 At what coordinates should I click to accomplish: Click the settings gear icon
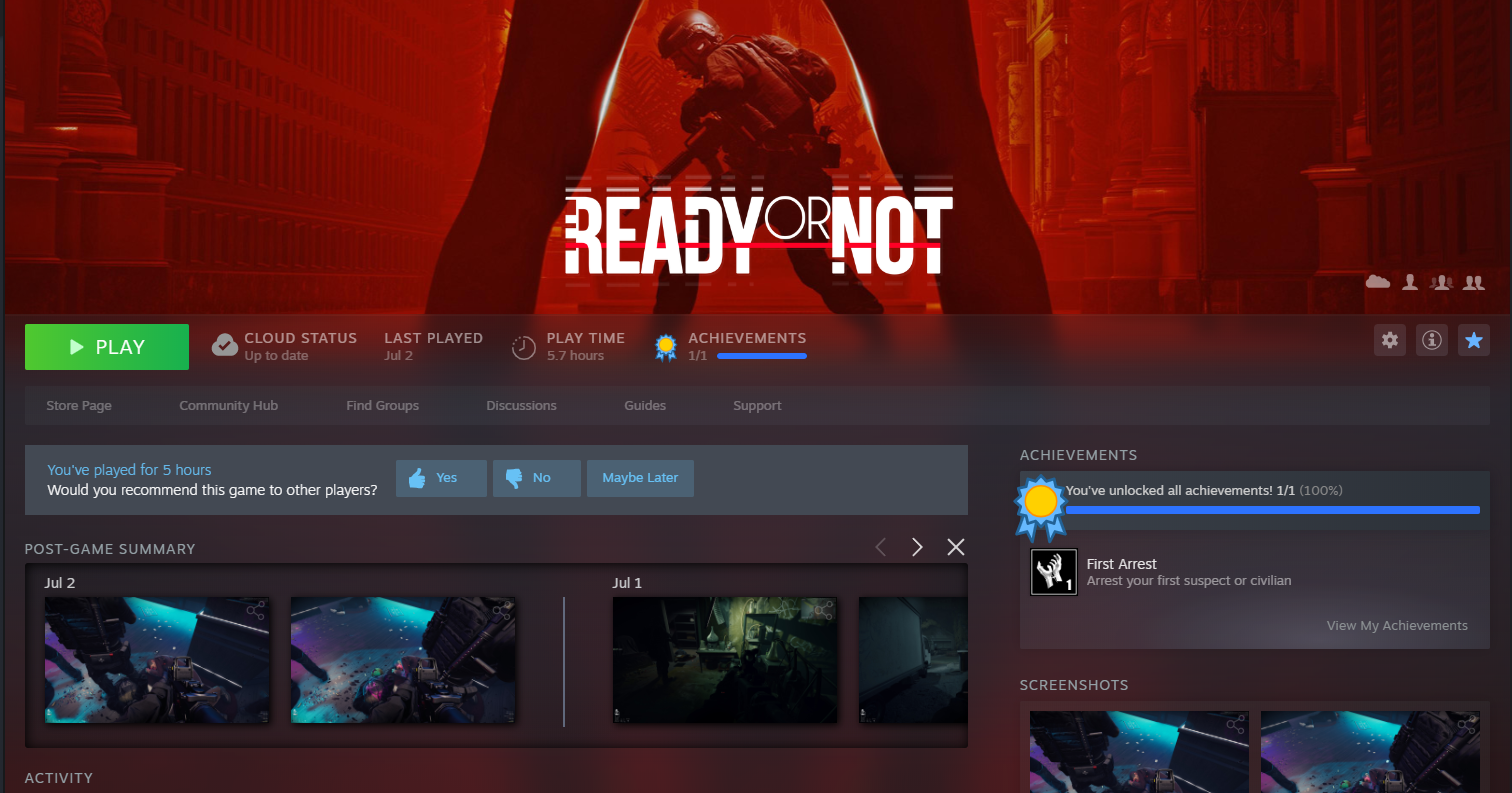coord(1389,340)
